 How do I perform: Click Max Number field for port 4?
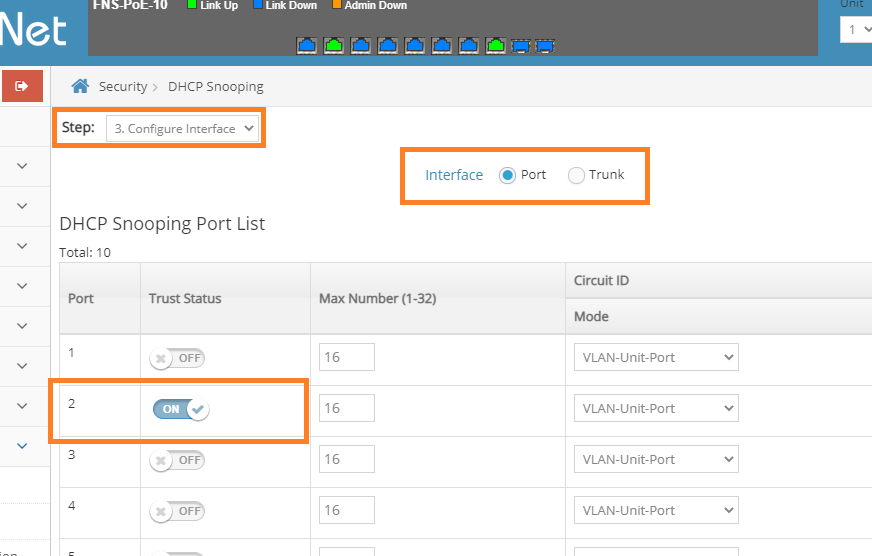pos(346,510)
